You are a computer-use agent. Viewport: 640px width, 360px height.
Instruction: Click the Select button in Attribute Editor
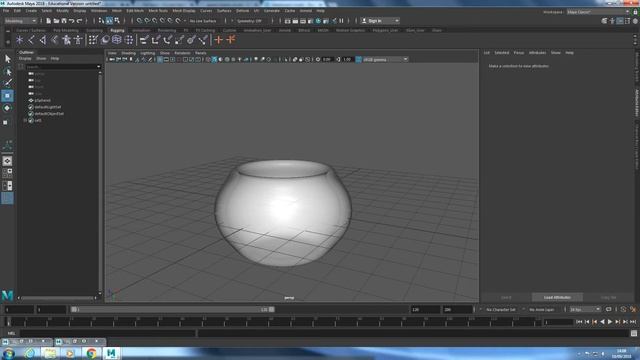tap(506, 298)
